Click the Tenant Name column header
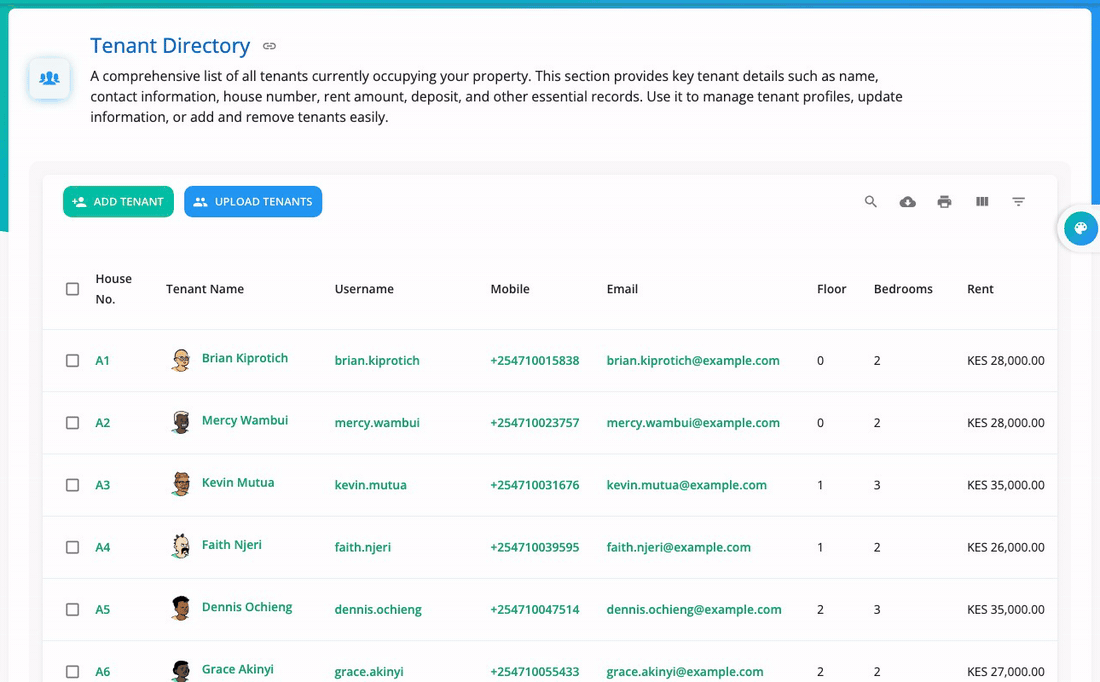Viewport: 1100px width, 682px height. point(205,289)
